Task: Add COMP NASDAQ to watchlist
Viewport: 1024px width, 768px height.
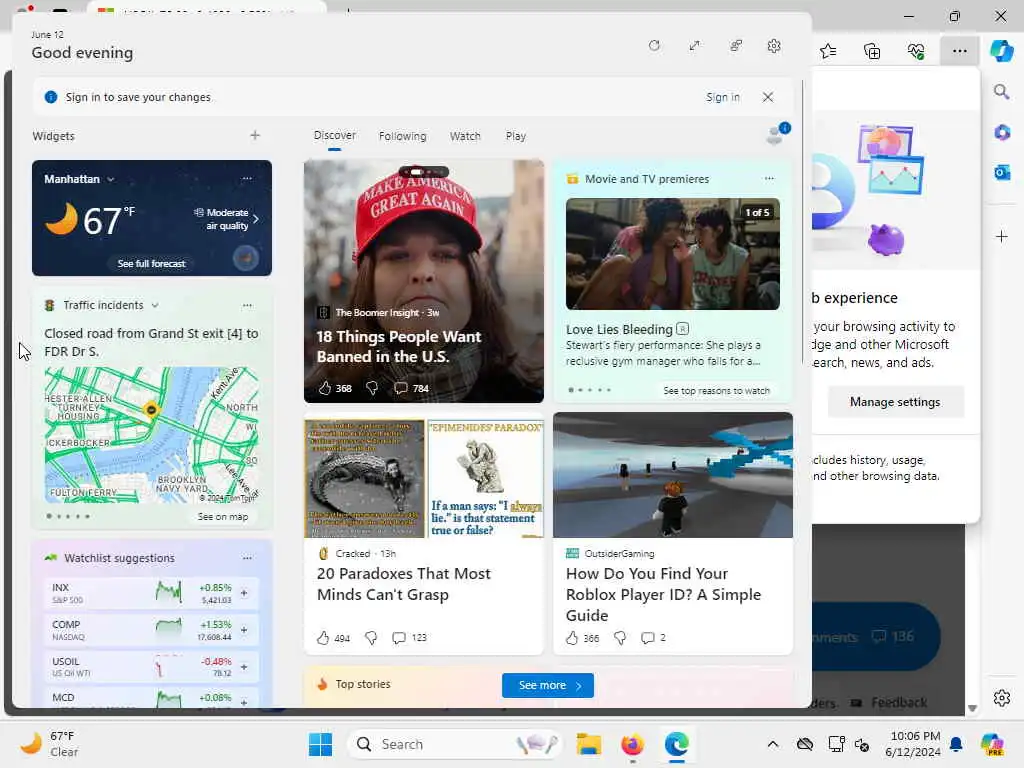Action: click(x=244, y=630)
